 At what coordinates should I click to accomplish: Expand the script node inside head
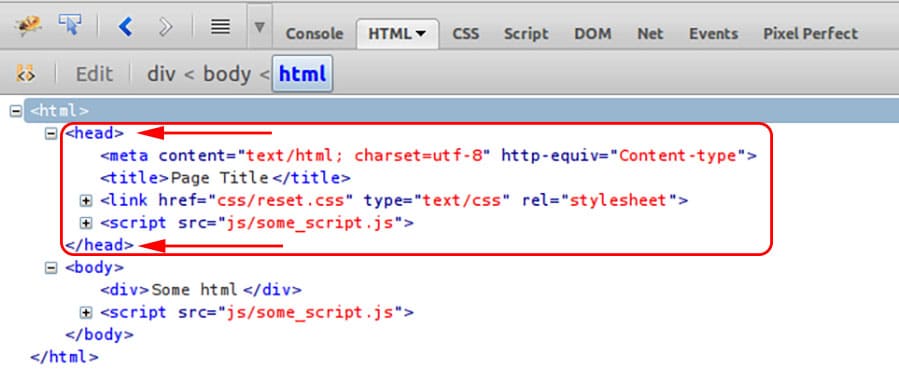point(86,223)
